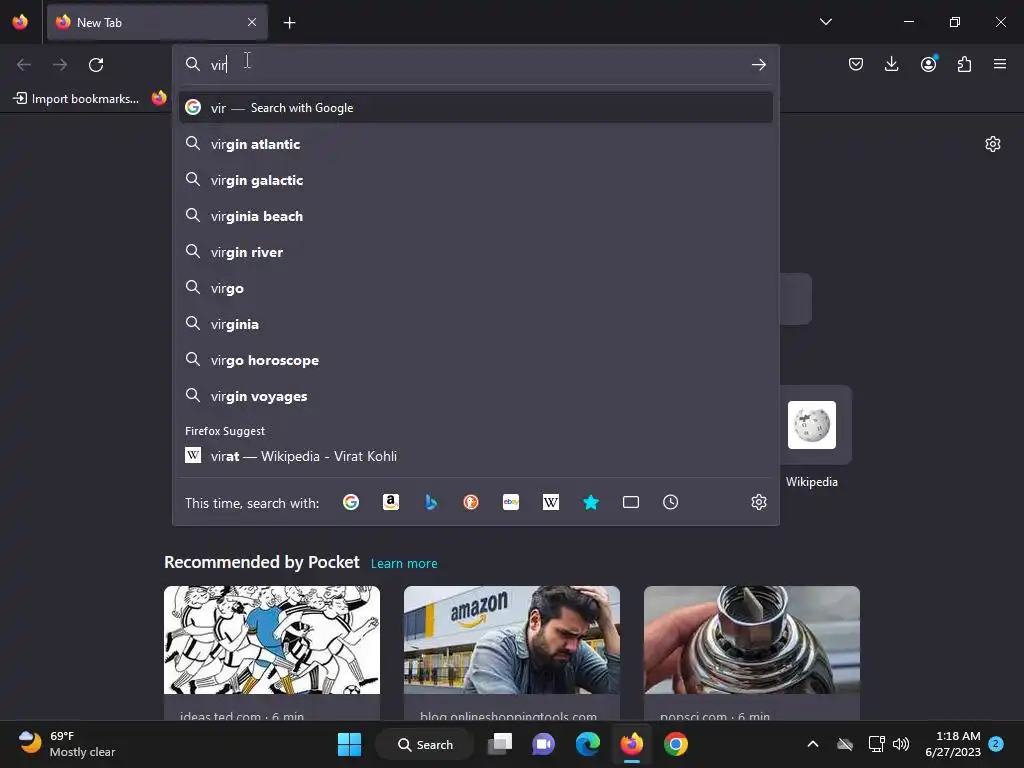Click into the address bar text field

click(477, 65)
